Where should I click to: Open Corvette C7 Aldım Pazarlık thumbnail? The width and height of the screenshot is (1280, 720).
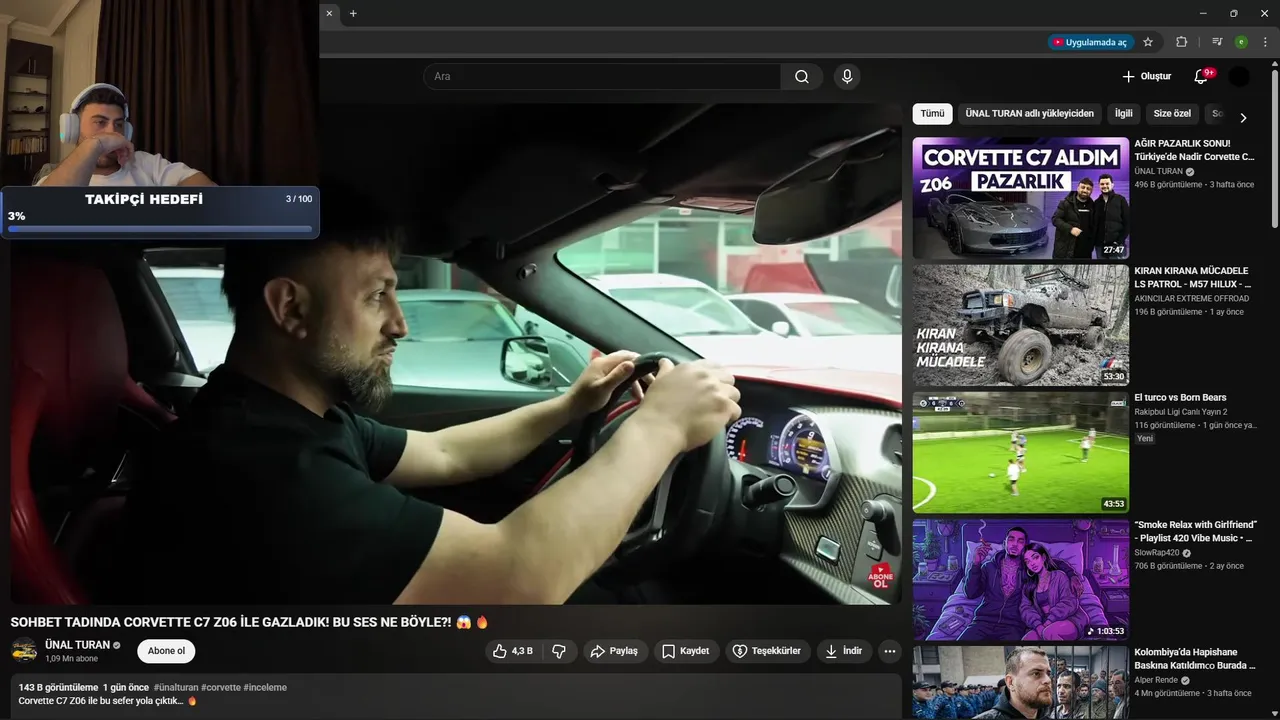(x=1020, y=198)
